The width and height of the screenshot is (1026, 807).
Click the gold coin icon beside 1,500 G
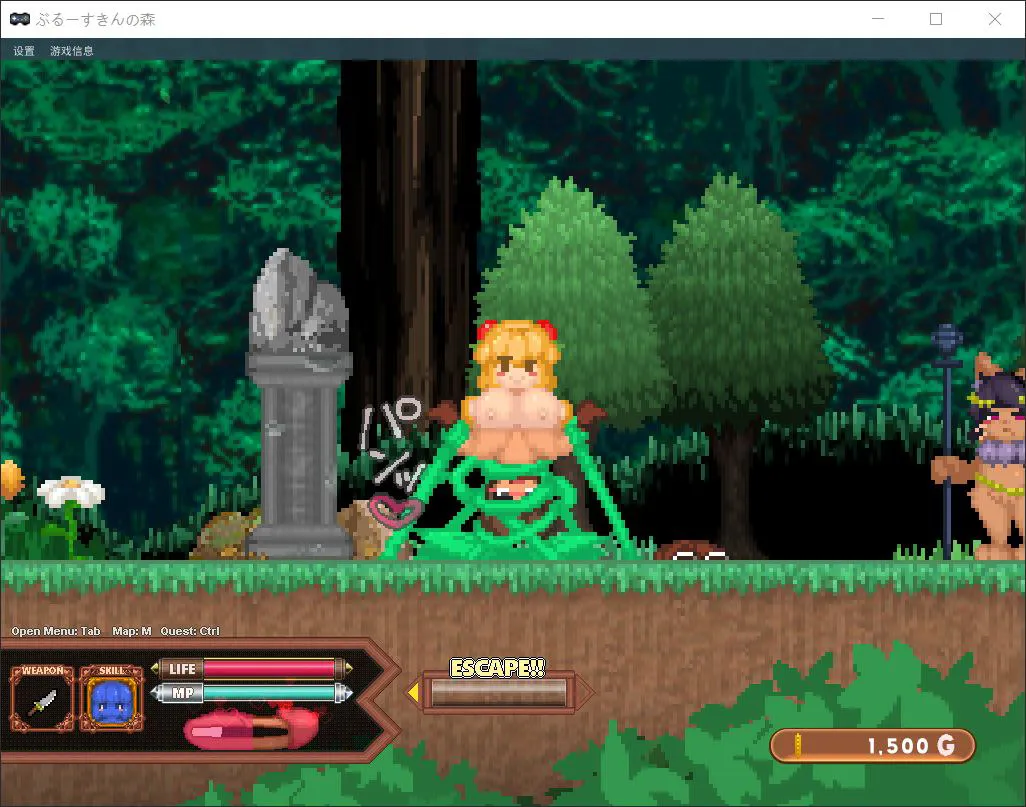click(798, 745)
